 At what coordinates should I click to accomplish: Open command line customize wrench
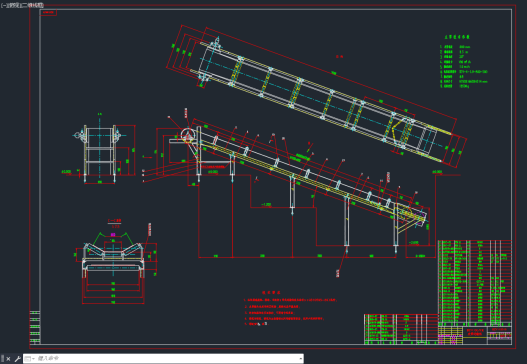pyautogui.click(x=17, y=359)
